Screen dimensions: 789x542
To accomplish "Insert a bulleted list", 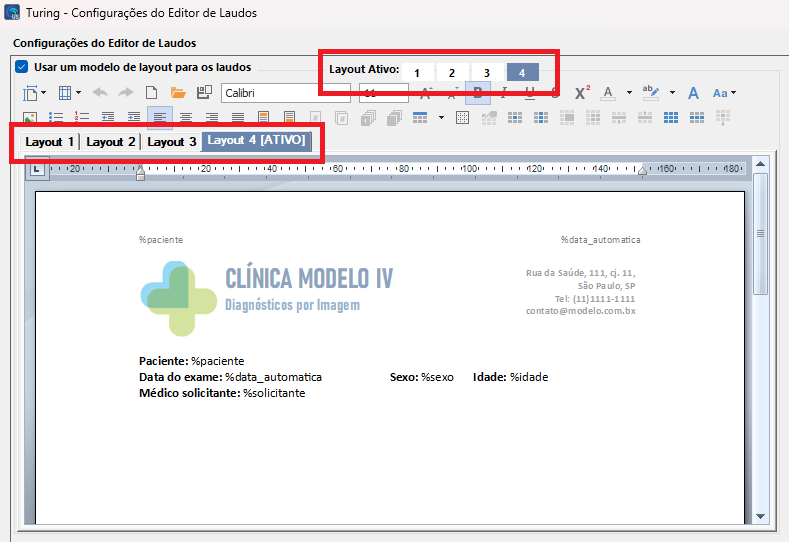I will pos(56,118).
